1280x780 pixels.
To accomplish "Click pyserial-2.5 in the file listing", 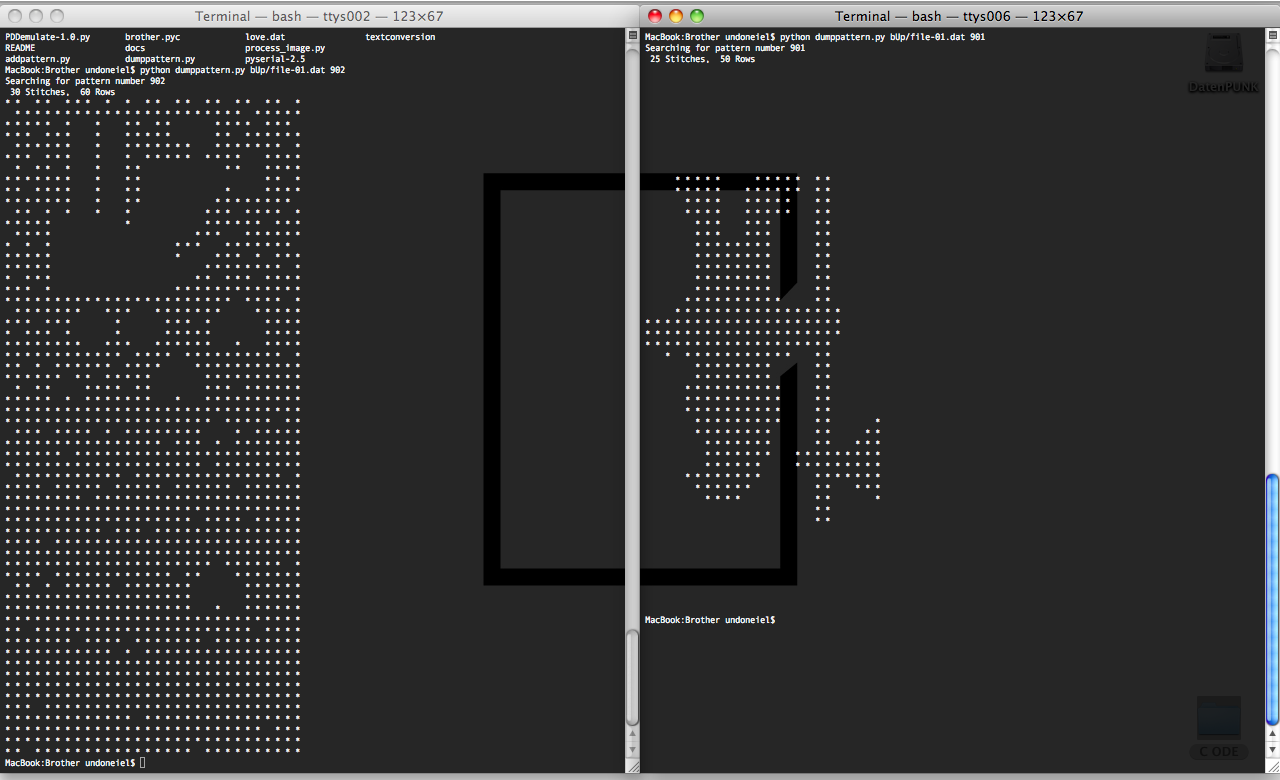I will tap(275, 59).
